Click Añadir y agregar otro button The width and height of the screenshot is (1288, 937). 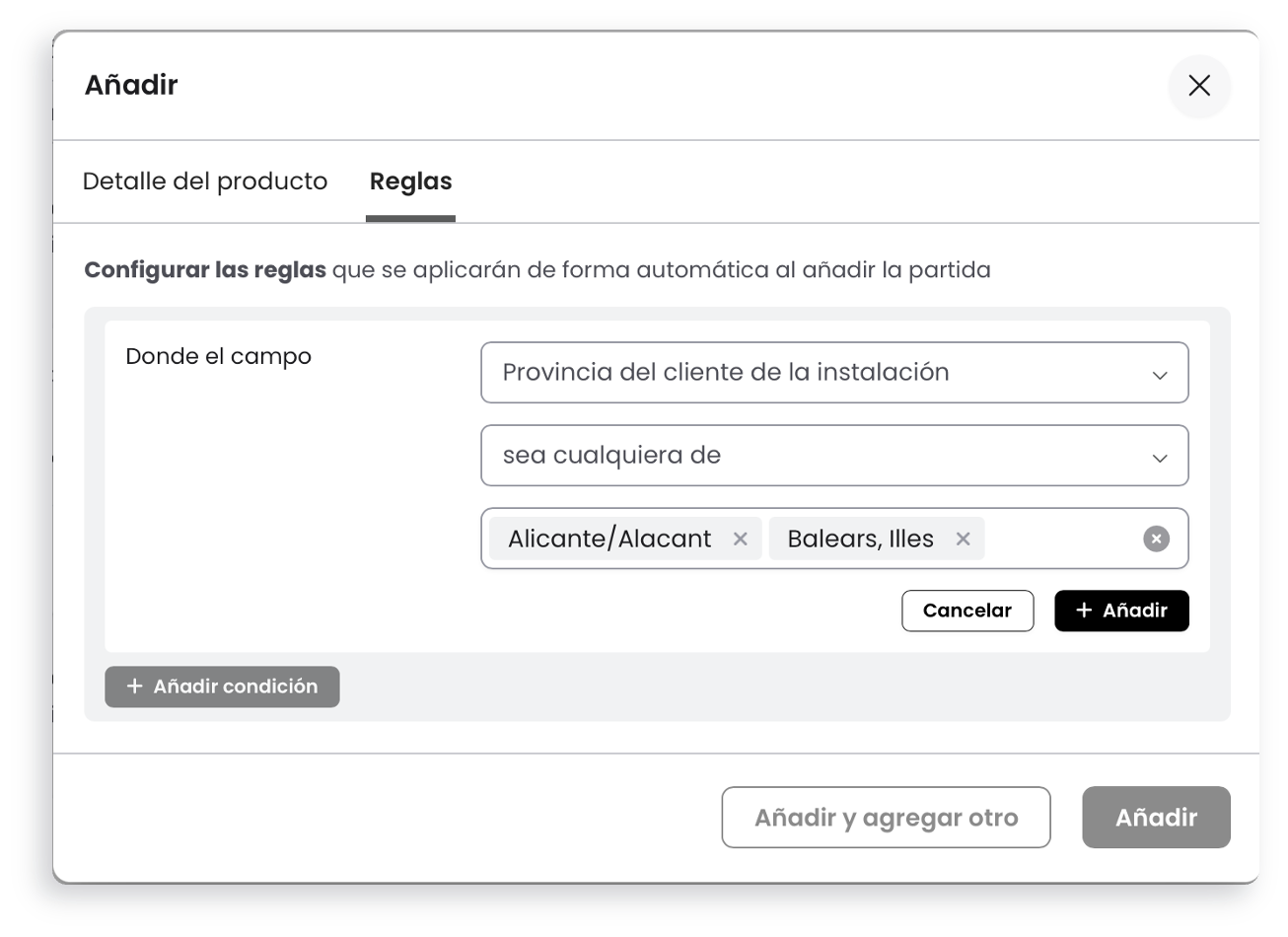[886, 818]
